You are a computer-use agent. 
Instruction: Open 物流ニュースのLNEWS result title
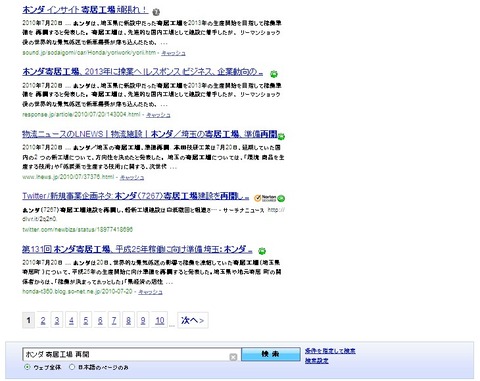pyautogui.click(x=150, y=134)
